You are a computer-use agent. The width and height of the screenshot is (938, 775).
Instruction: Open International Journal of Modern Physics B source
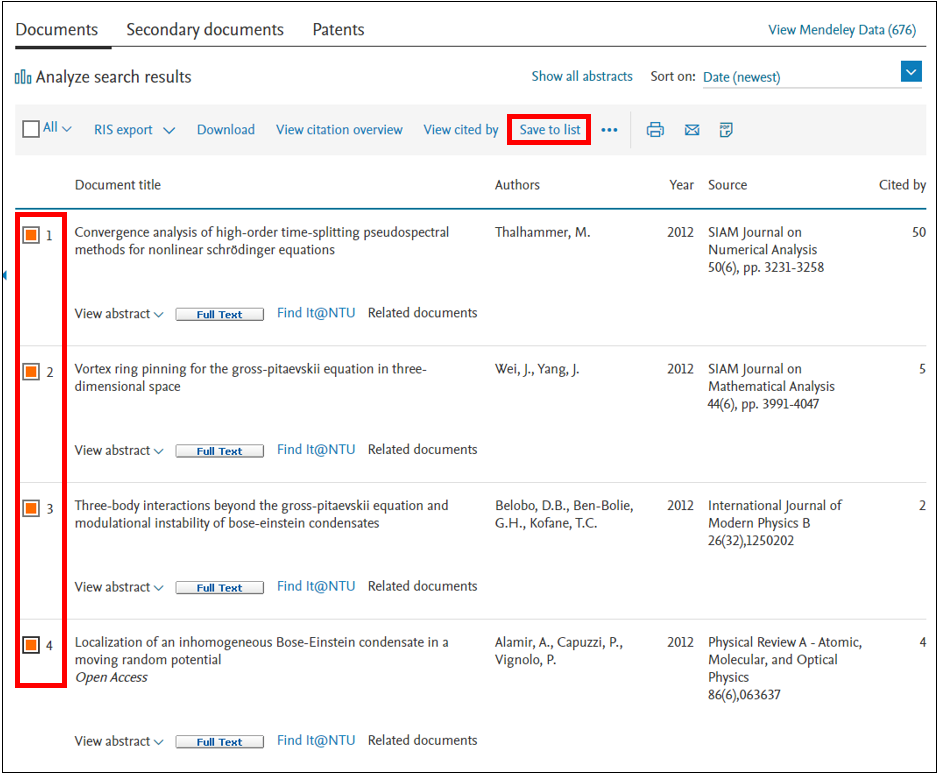[775, 514]
